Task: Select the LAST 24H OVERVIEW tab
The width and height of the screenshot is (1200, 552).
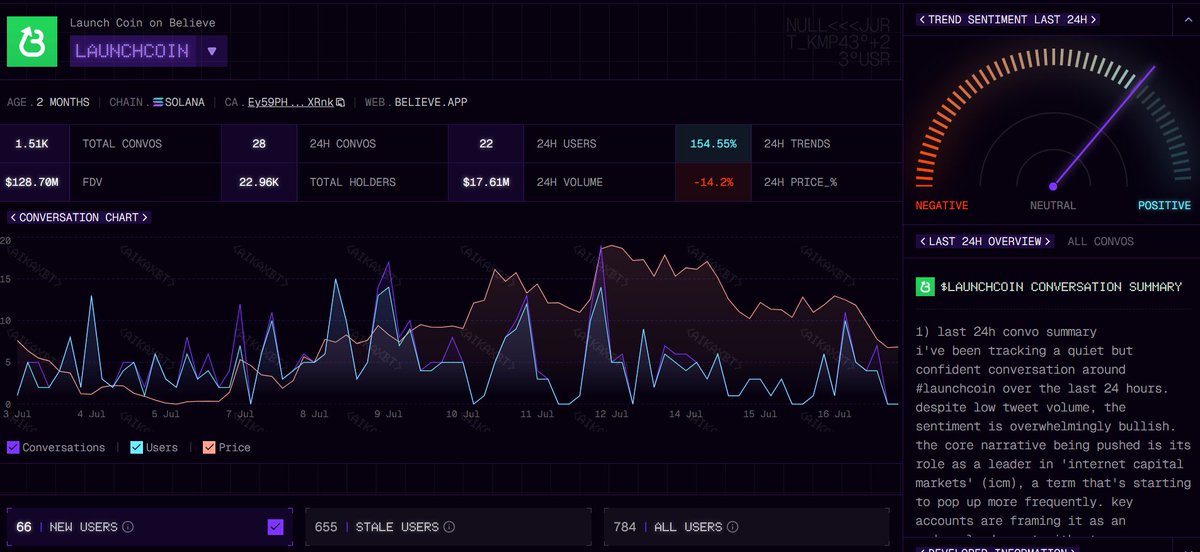Action: point(986,241)
